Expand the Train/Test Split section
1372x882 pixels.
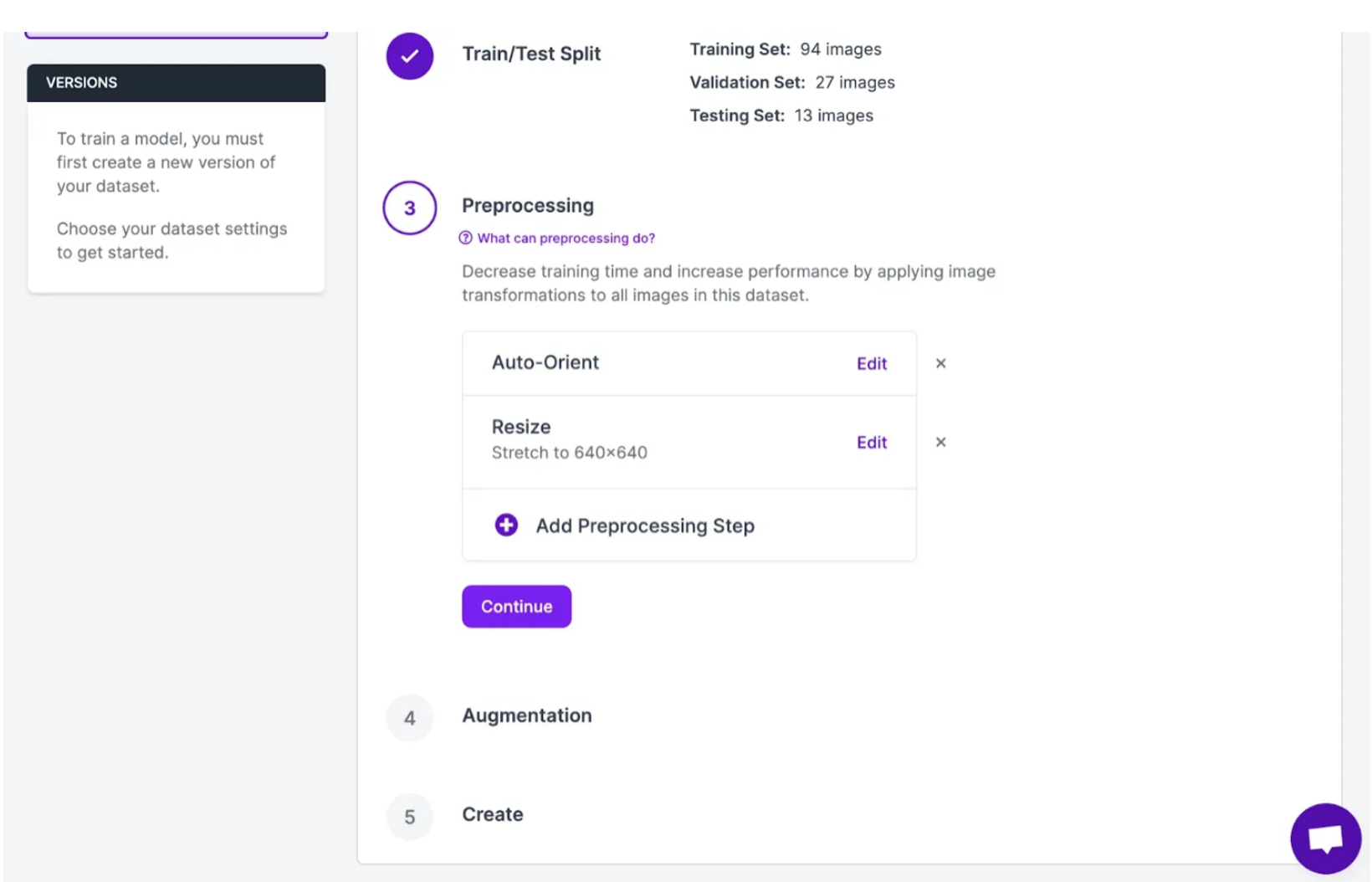(530, 54)
